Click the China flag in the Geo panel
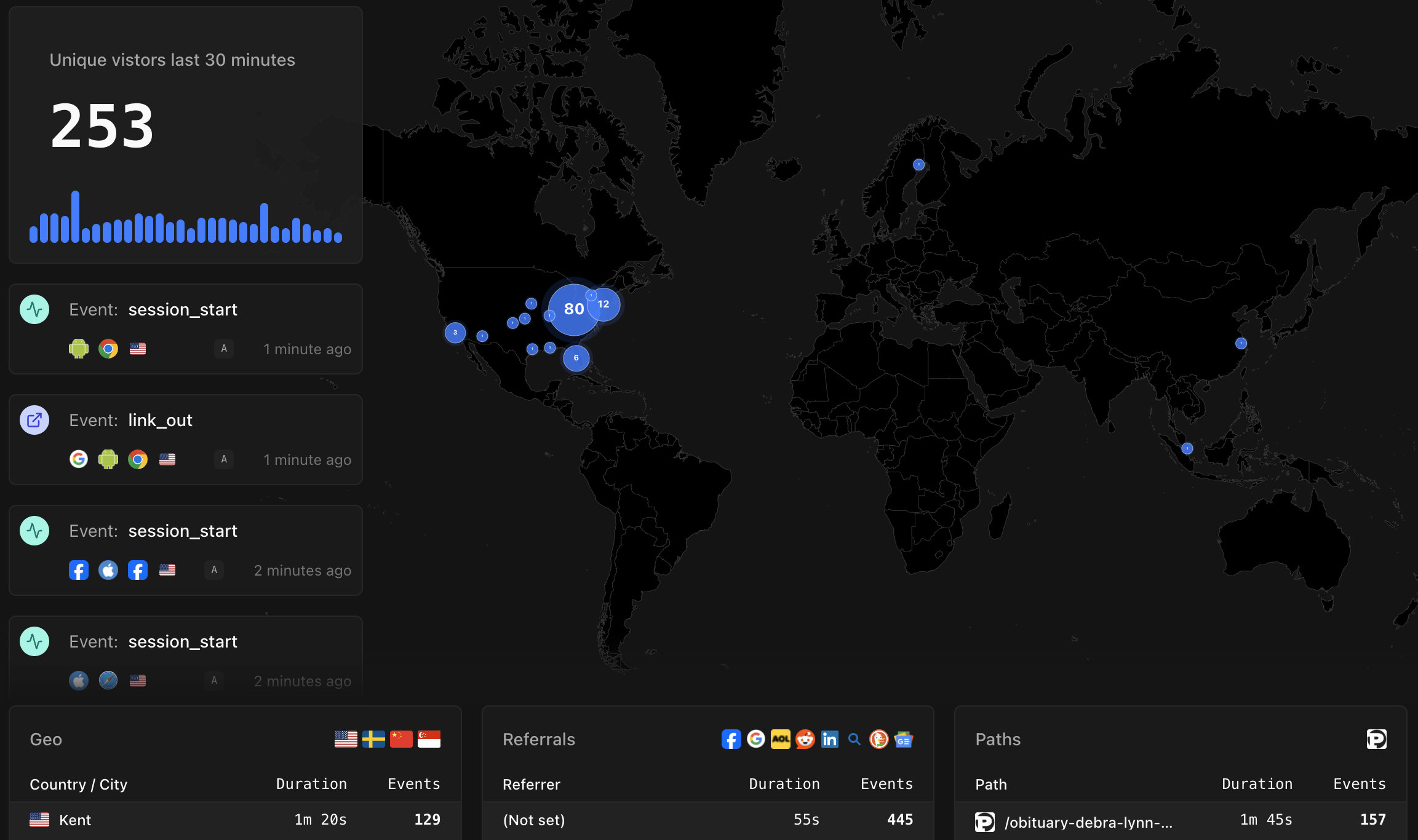Viewport: 1418px width, 840px height. pos(402,739)
